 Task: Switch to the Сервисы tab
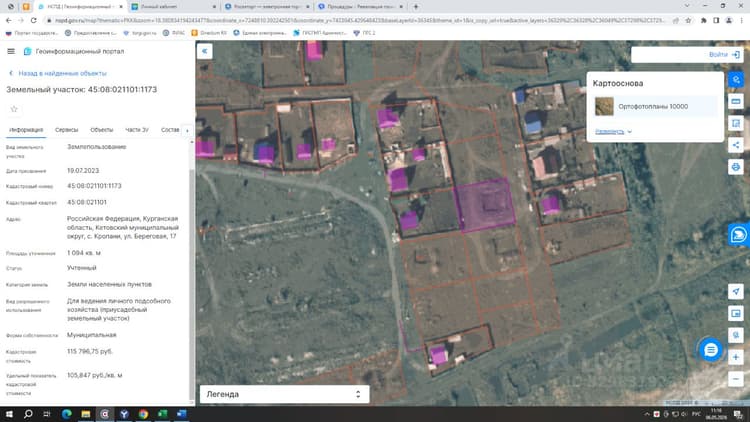[66, 130]
